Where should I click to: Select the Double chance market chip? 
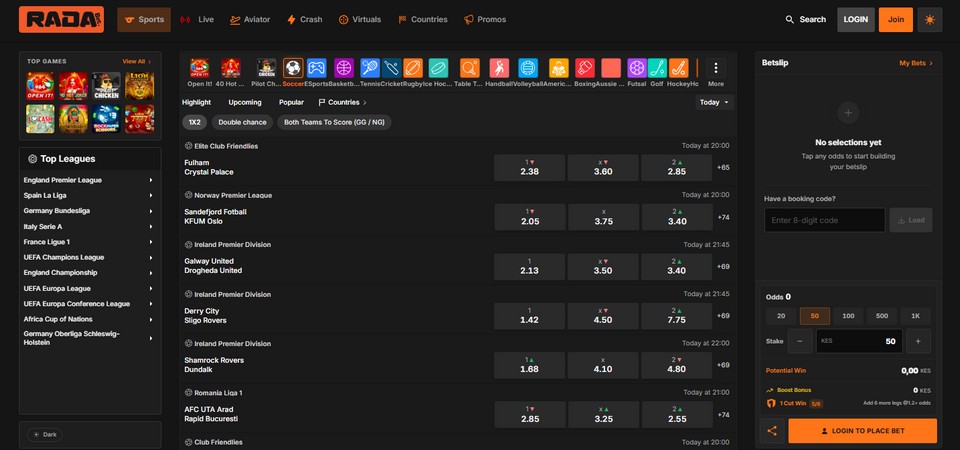[x=242, y=122]
